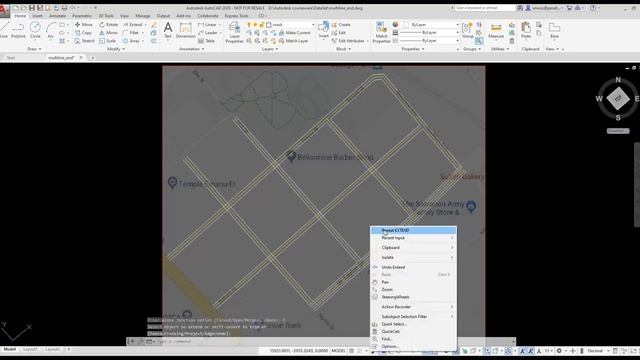The image size is (640, 360).
Task: Click the Stretch tool
Action: 84,41
